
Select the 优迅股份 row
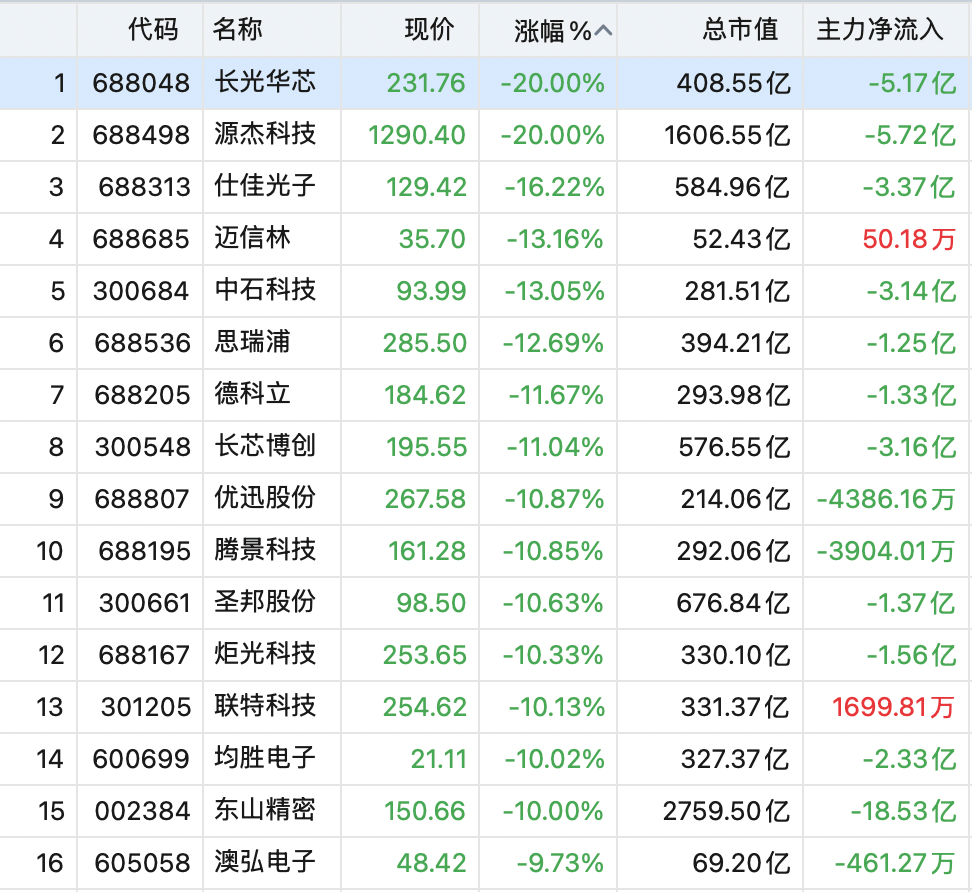(x=486, y=499)
